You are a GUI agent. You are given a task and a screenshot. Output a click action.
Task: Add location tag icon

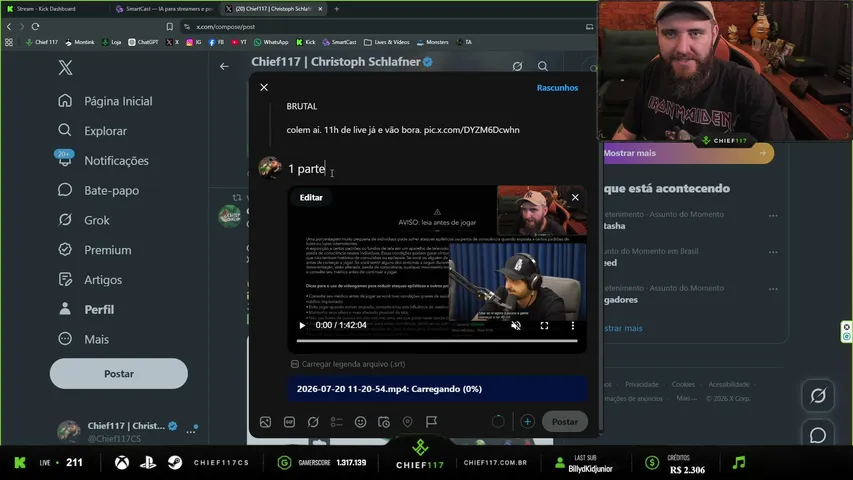[407, 422]
